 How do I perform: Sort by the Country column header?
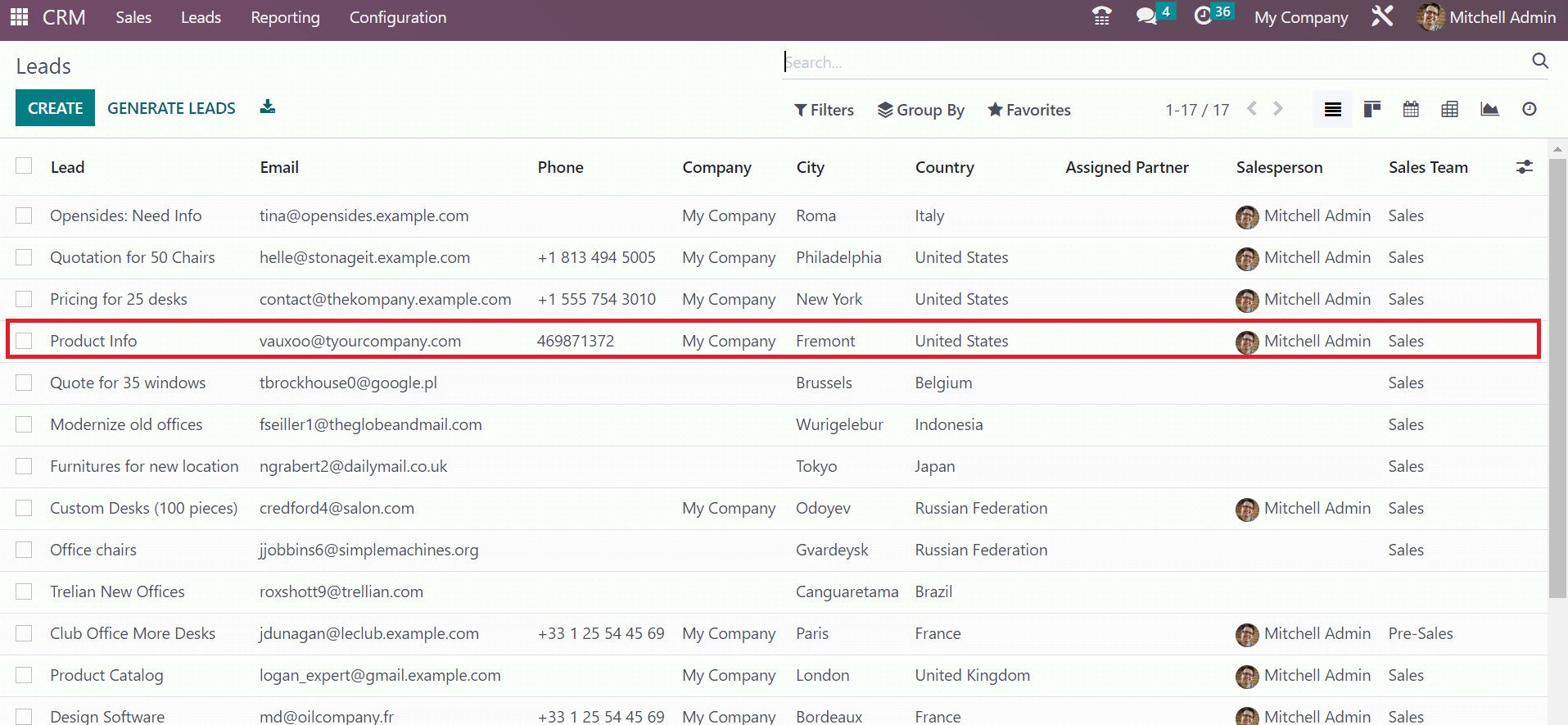[x=944, y=167]
